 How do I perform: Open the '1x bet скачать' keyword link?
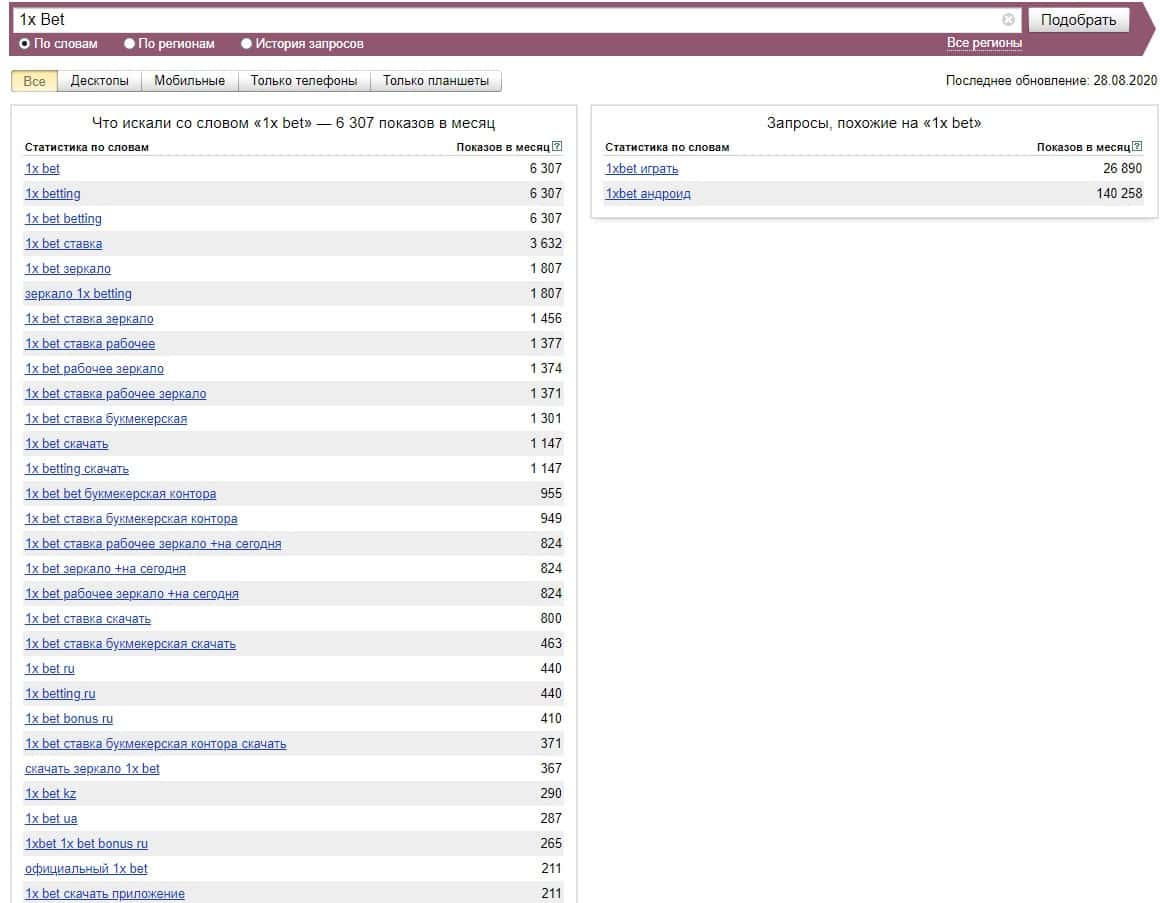[x=67, y=444]
